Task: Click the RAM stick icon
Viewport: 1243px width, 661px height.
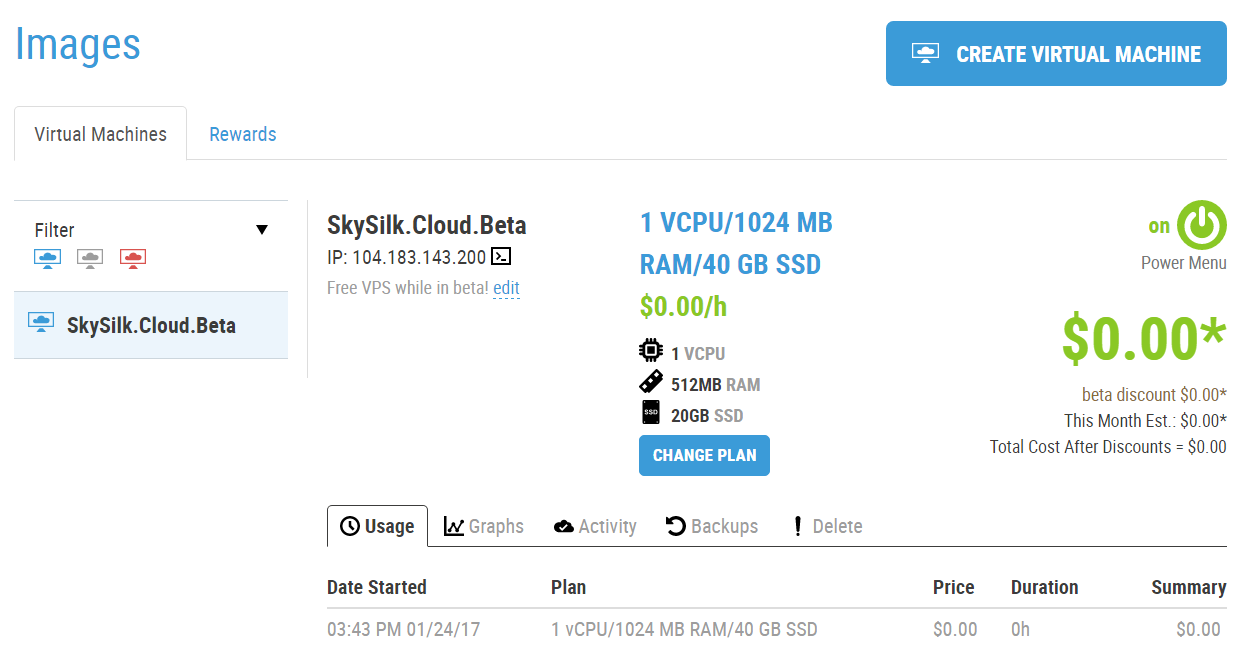Action: (651, 383)
